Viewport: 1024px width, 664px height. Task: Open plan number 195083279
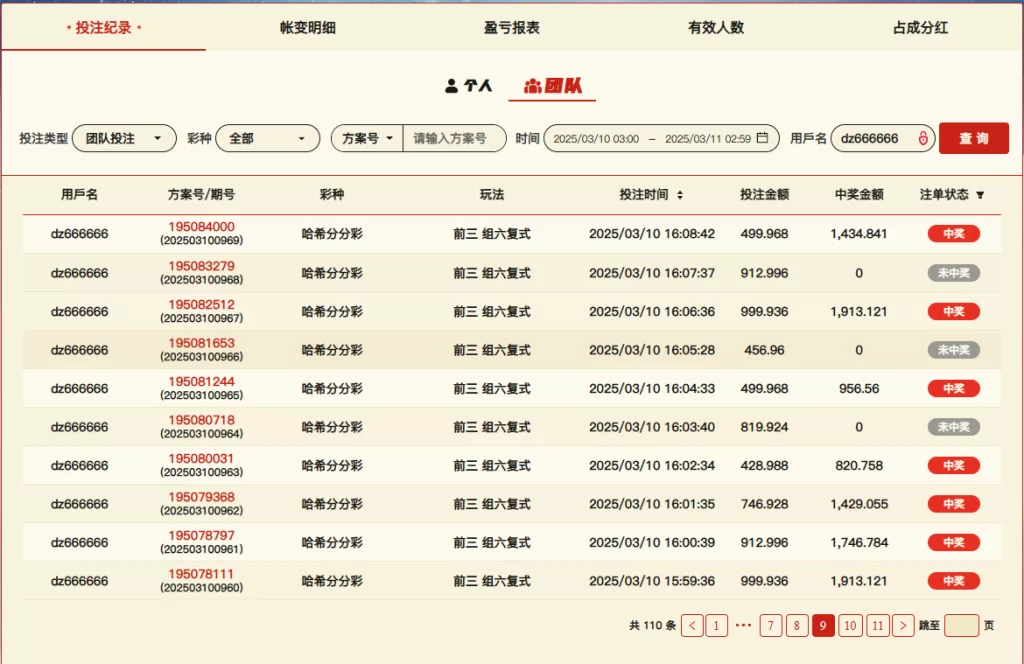[x=201, y=266]
